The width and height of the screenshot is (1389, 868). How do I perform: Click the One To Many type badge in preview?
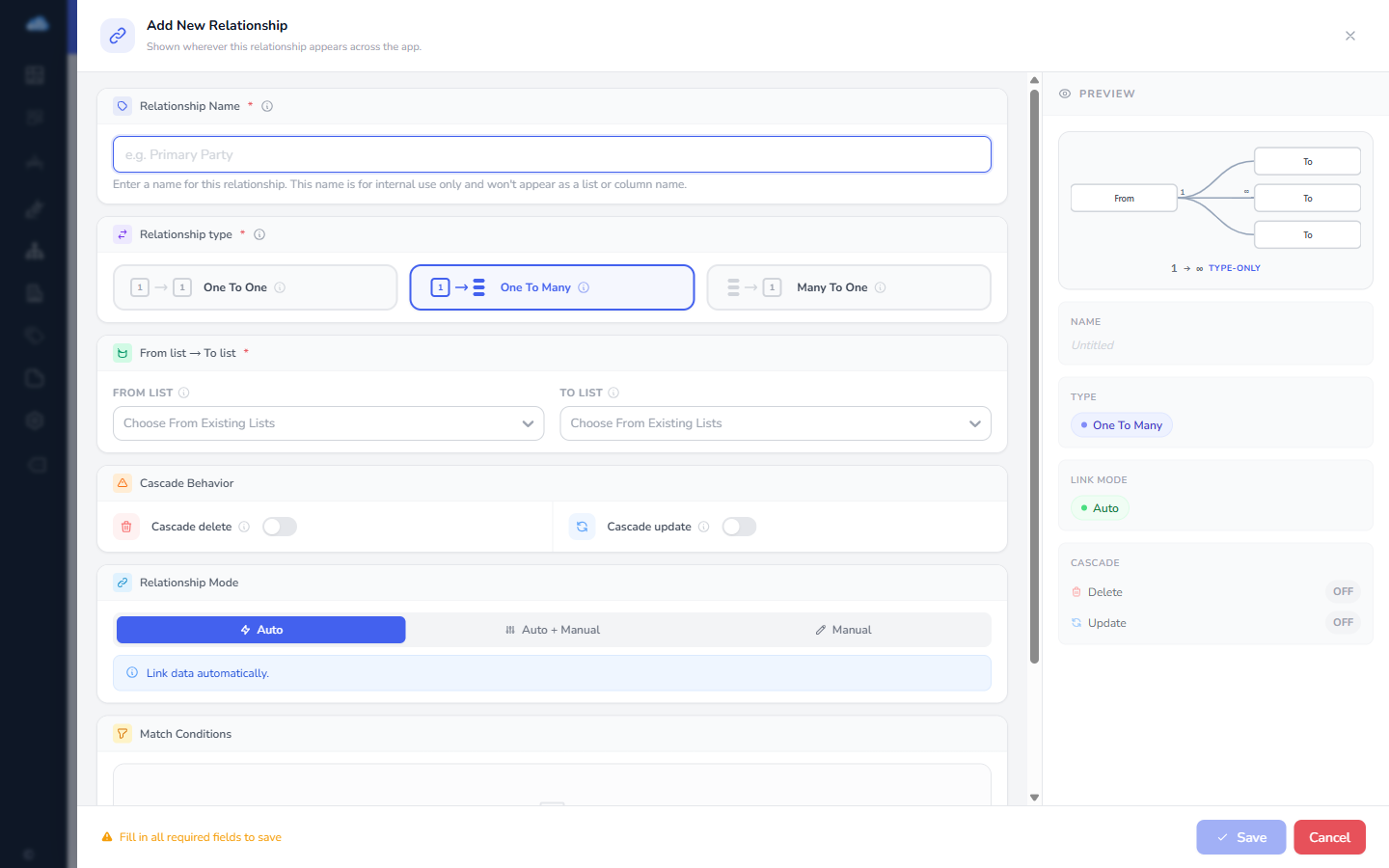click(x=1122, y=425)
